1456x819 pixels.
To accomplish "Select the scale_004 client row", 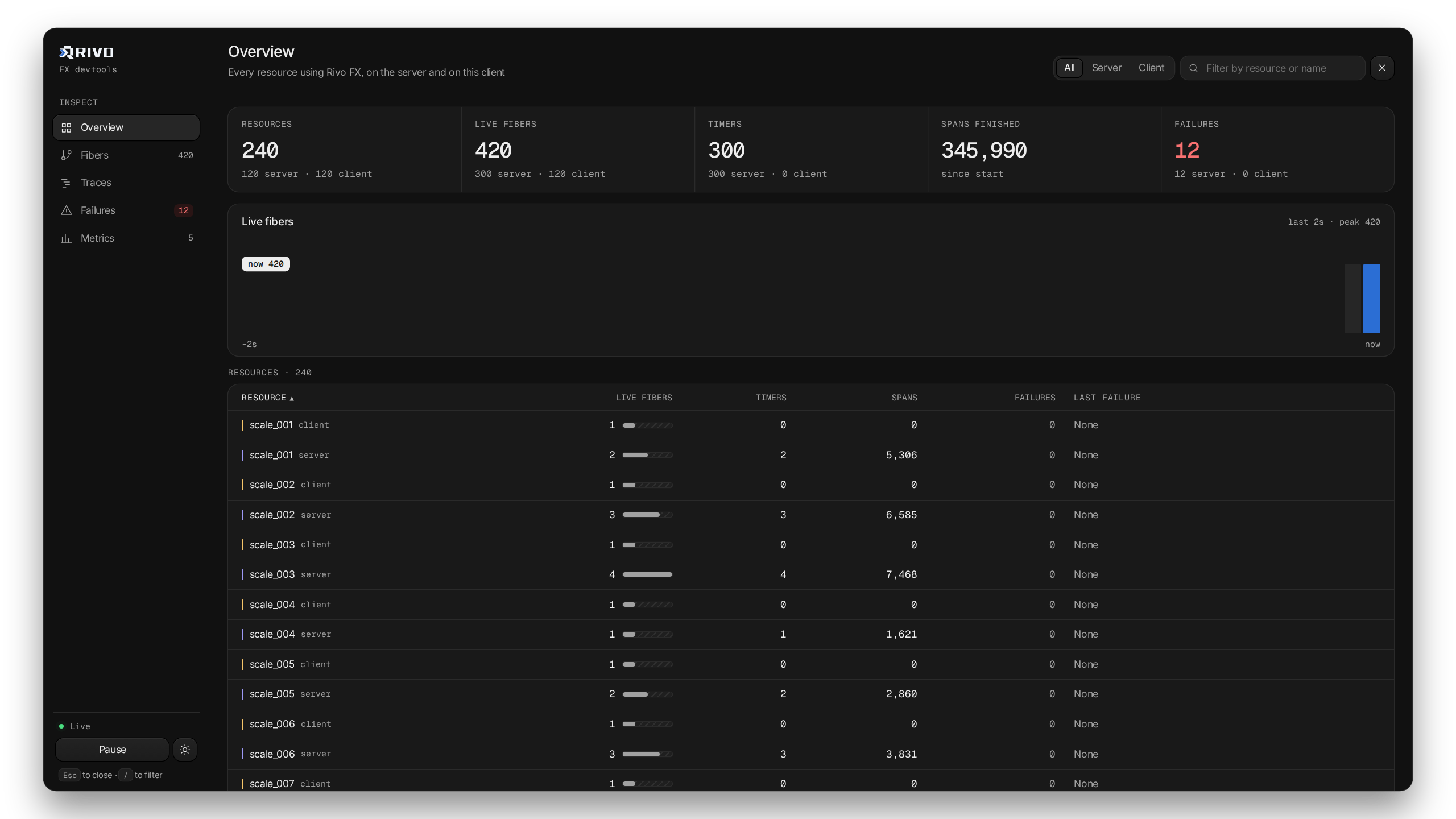I will tap(811, 605).
